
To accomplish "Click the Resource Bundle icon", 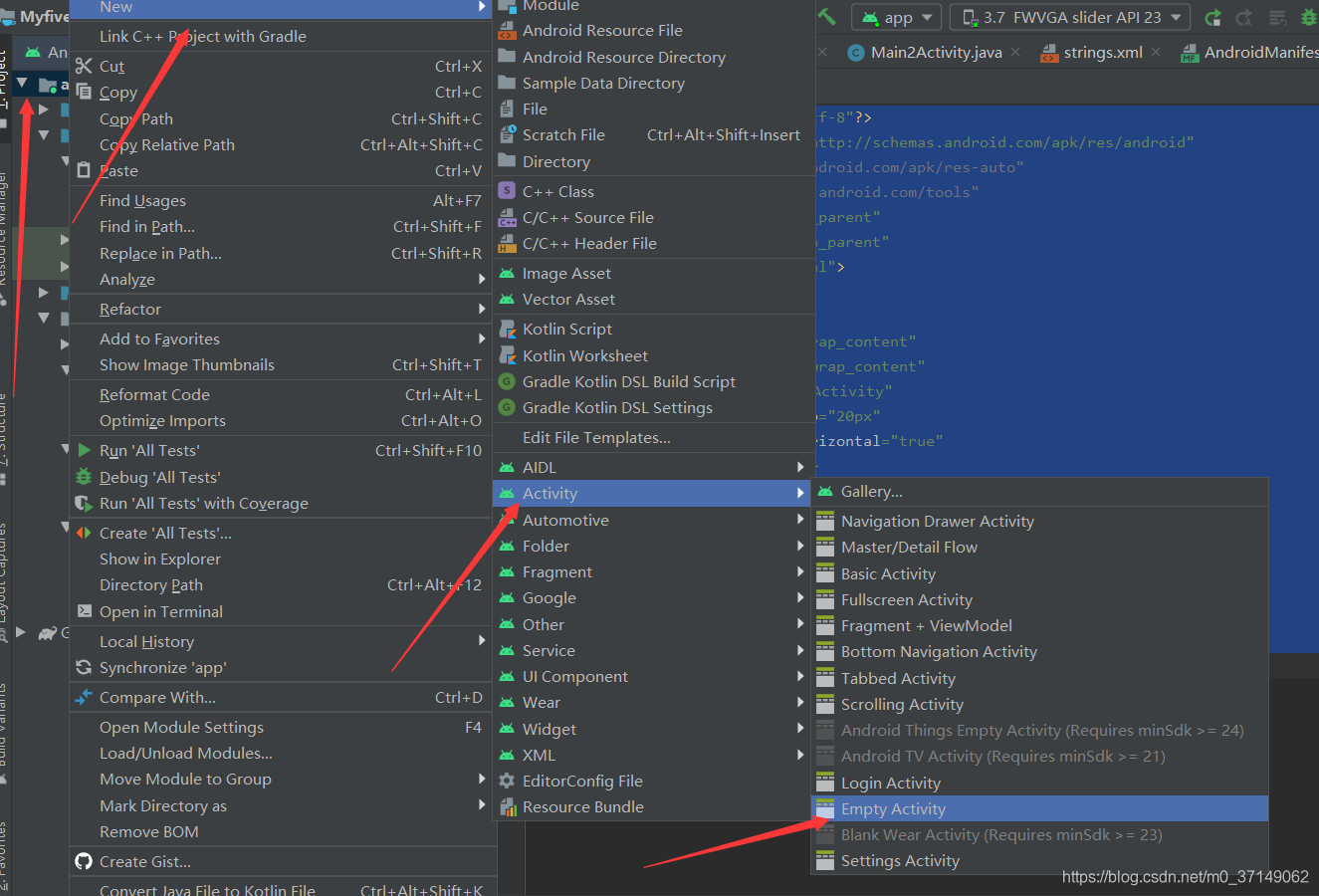I will pyautogui.click(x=507, y=806).
